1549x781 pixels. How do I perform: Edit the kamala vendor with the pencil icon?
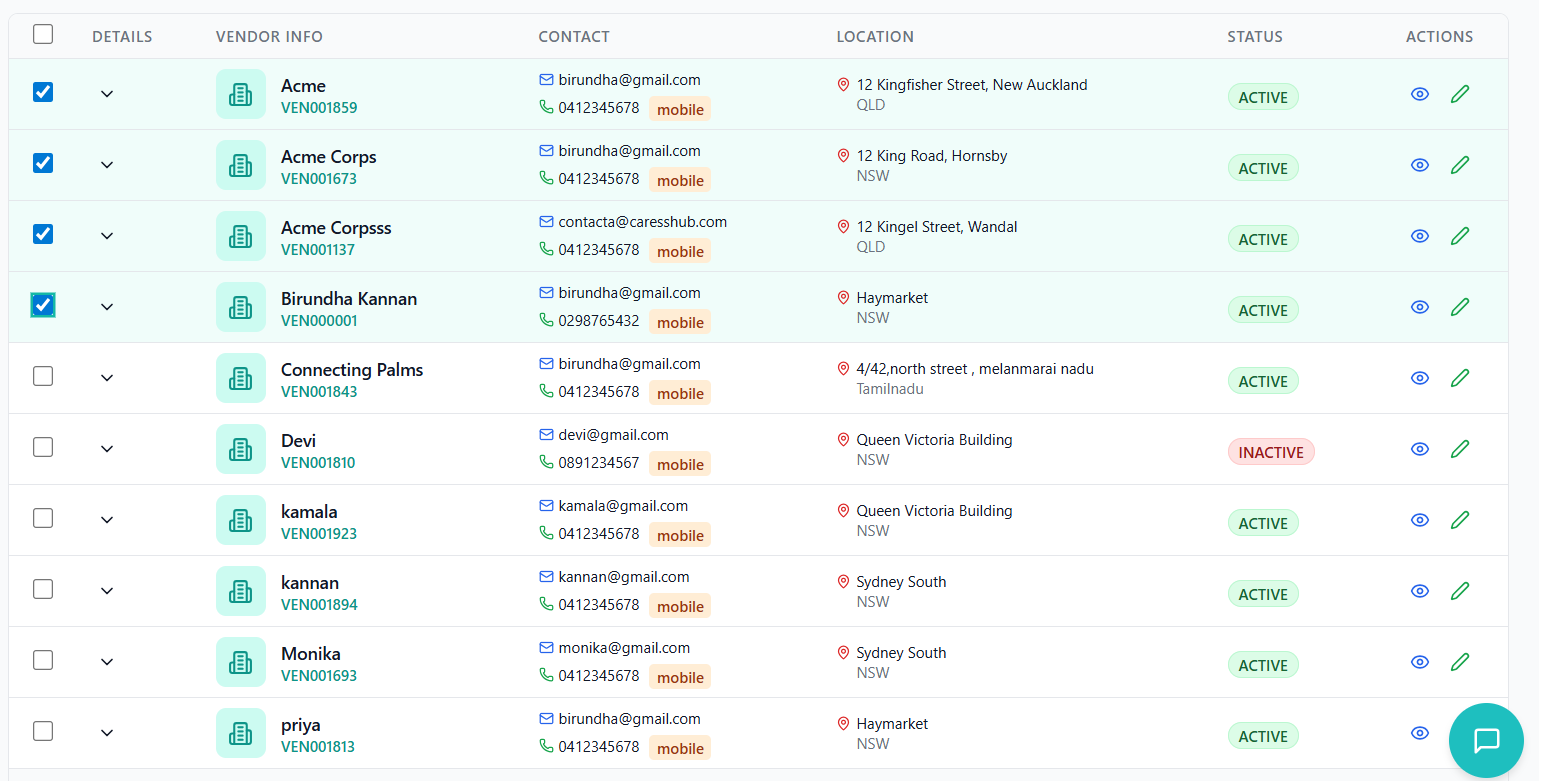click(1460, 520)
